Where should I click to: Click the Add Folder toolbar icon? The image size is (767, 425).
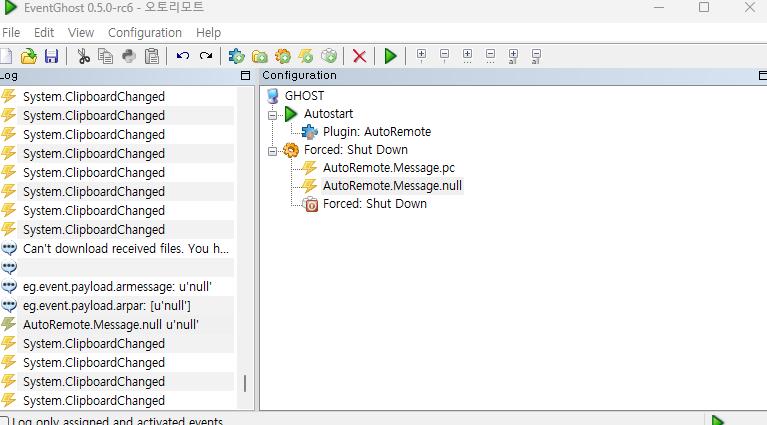pyautogui.click(x=259, y=56)
